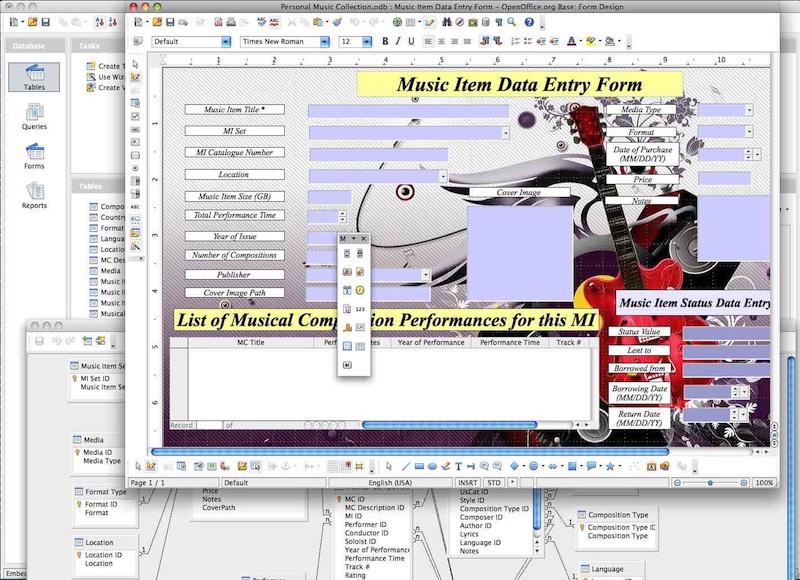This screenshot has height=580, width=800.
Task: Switch to the Forms section
Action: coord(34,156)
